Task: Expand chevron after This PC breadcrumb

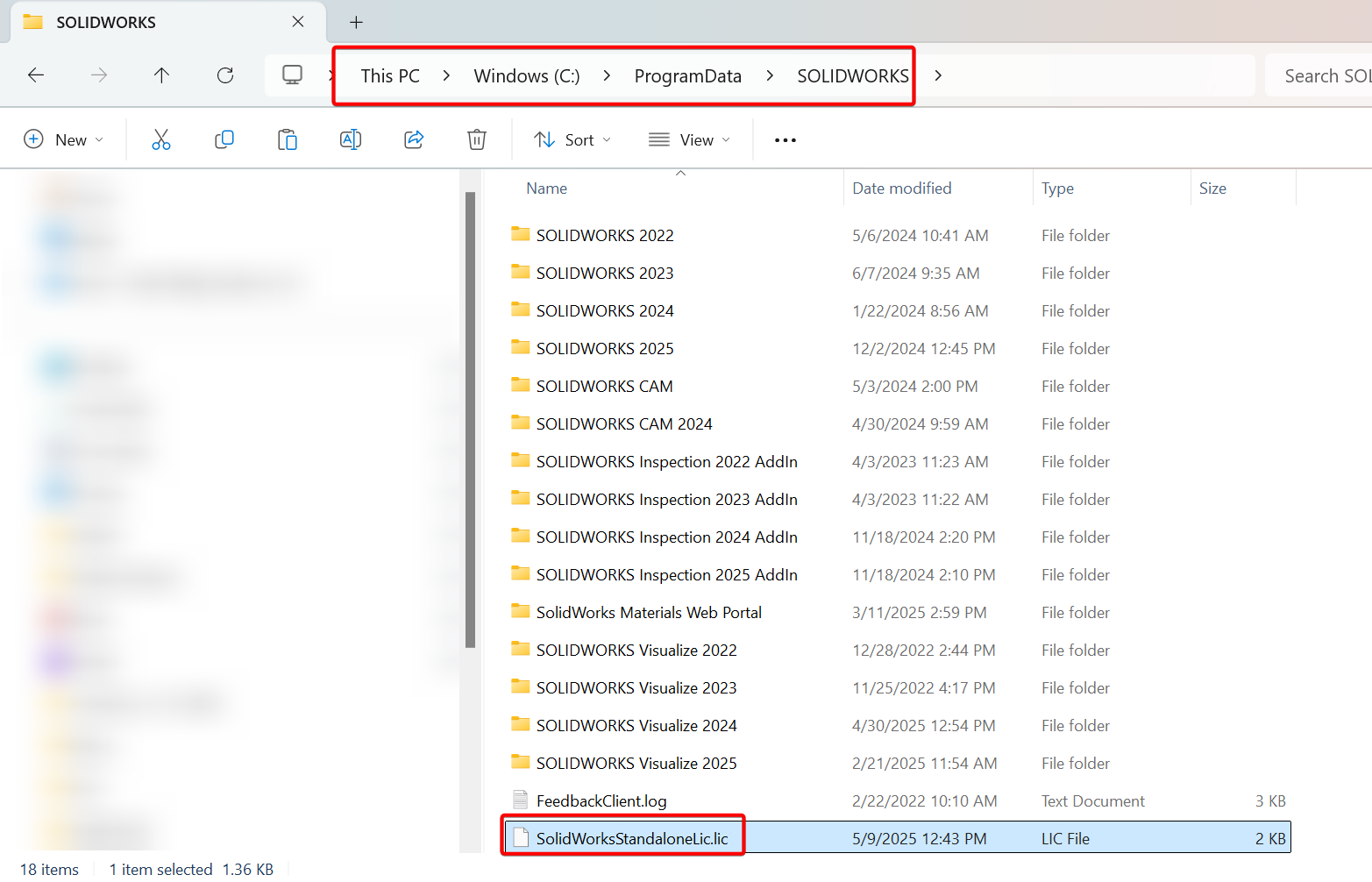Action: [447, 76]
